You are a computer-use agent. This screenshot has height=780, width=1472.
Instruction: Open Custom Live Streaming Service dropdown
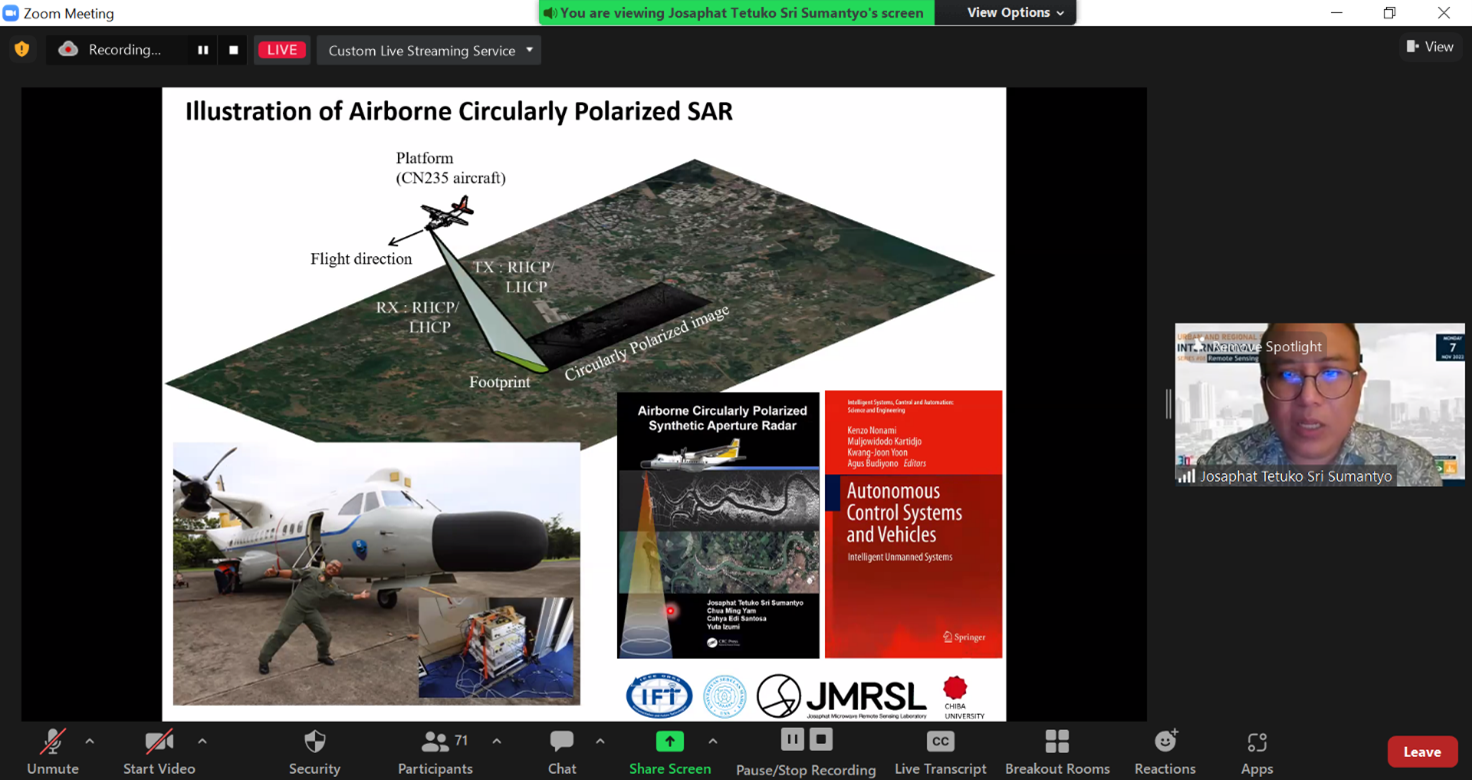point(429,50)
